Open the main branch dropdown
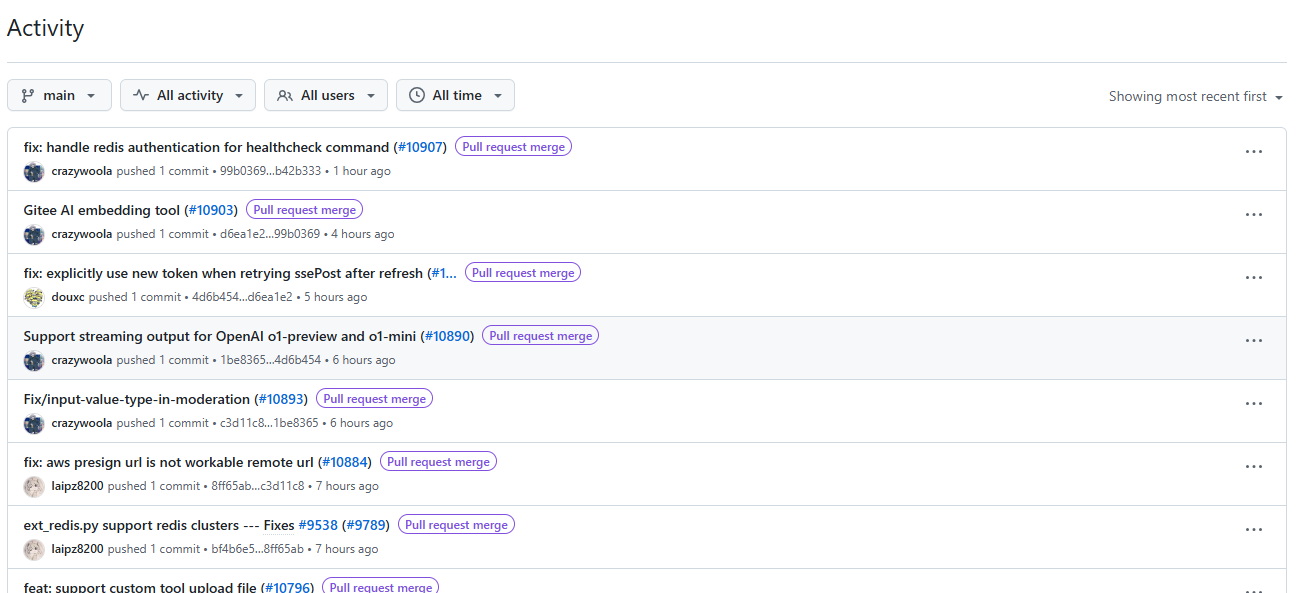This screenshot has width=1297, height=593. 59,95
